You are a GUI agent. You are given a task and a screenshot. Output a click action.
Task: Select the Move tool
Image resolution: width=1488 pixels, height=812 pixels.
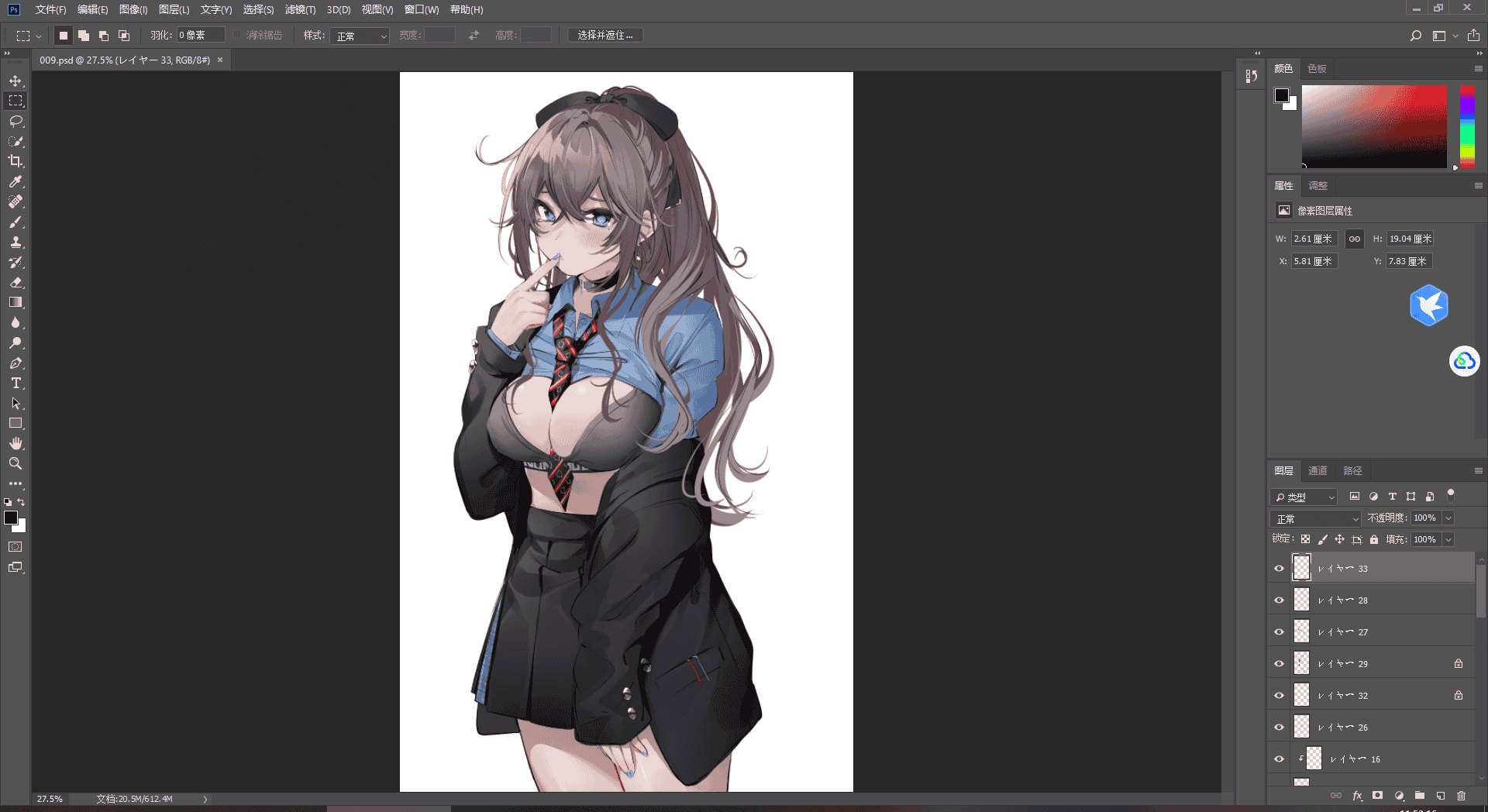coord(15,81)
